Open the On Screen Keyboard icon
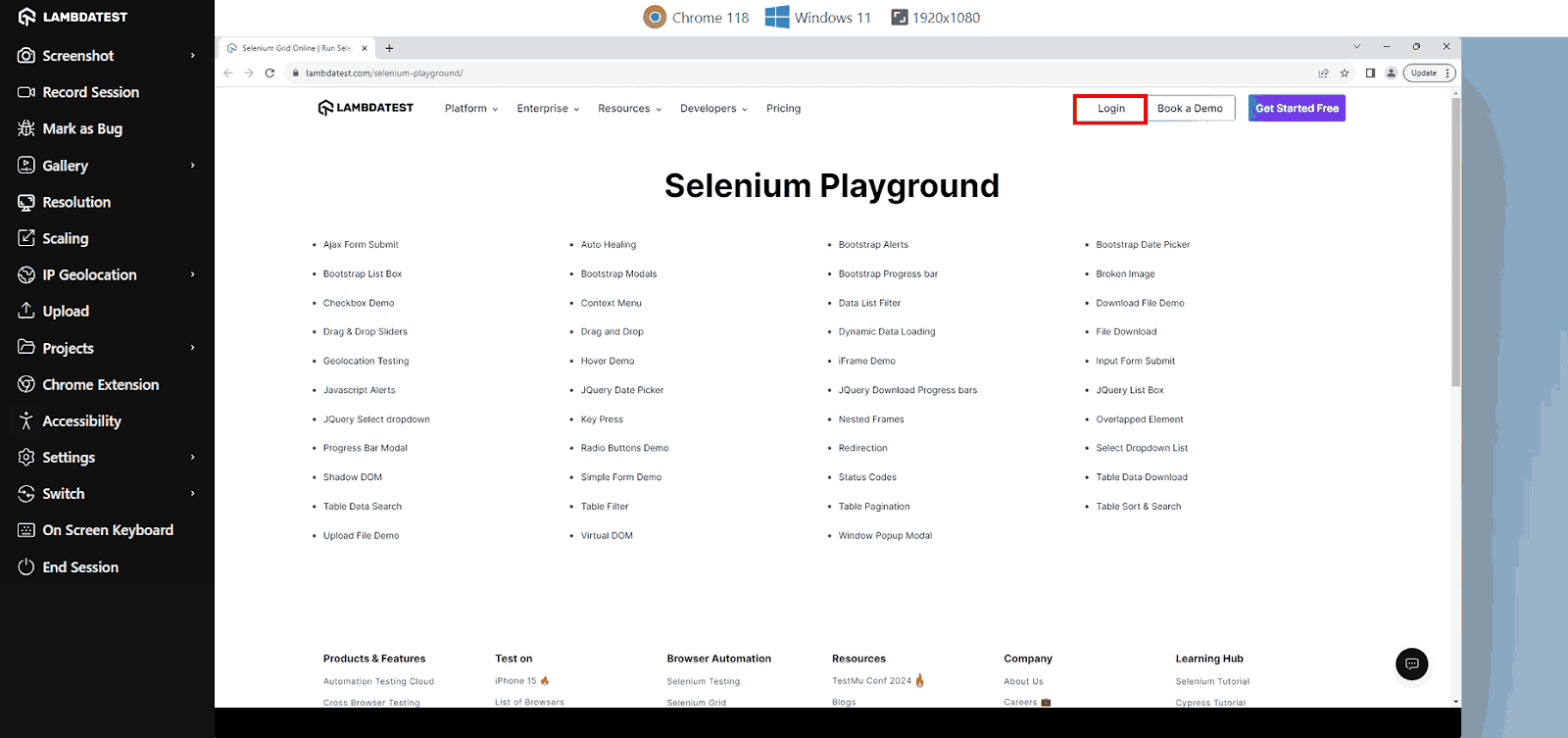 [26, 530]
